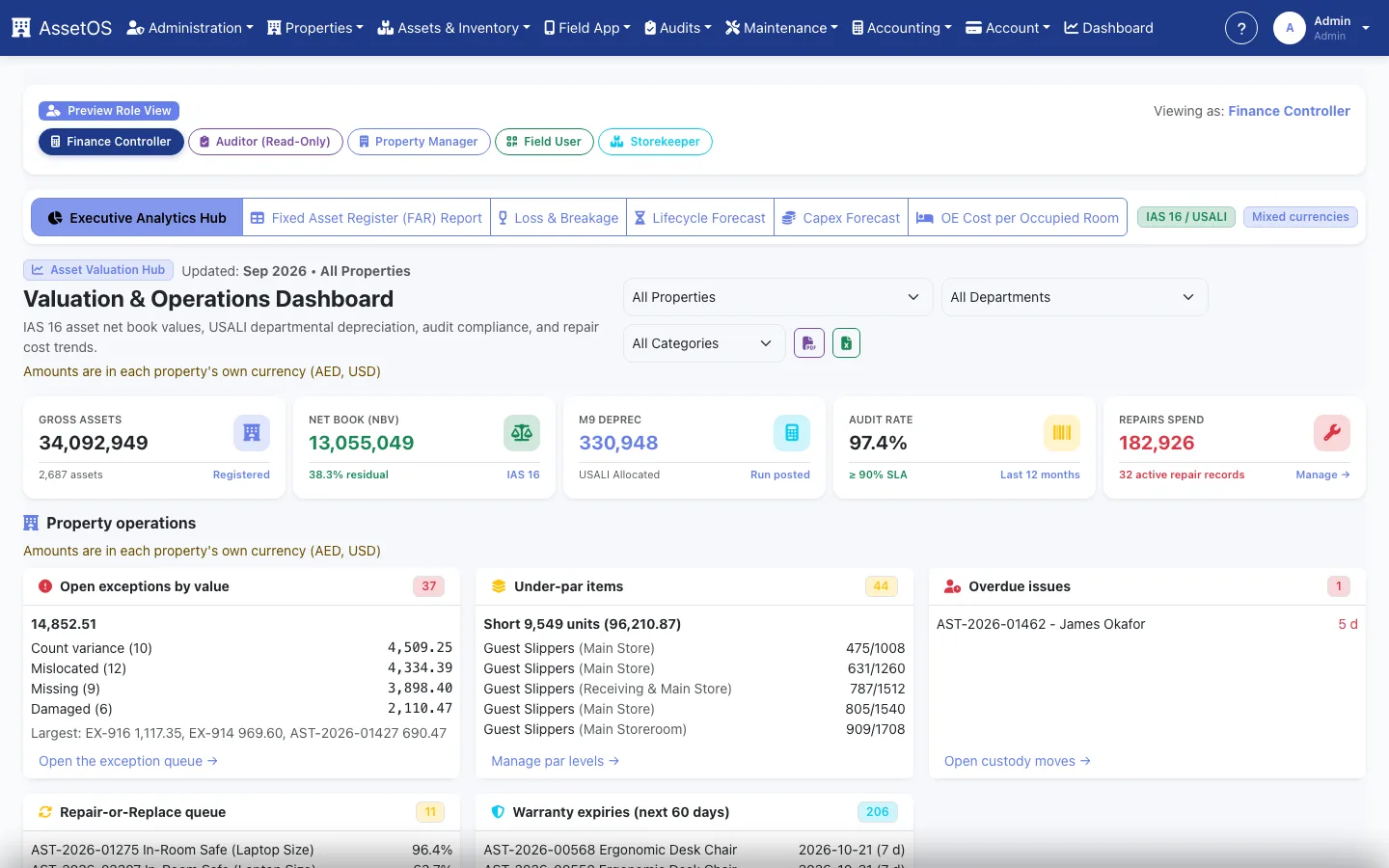This screenshot has width=1389, height=868.
Task: Click the IAS 16 / USALI badge
Action: pos(1186,217)
